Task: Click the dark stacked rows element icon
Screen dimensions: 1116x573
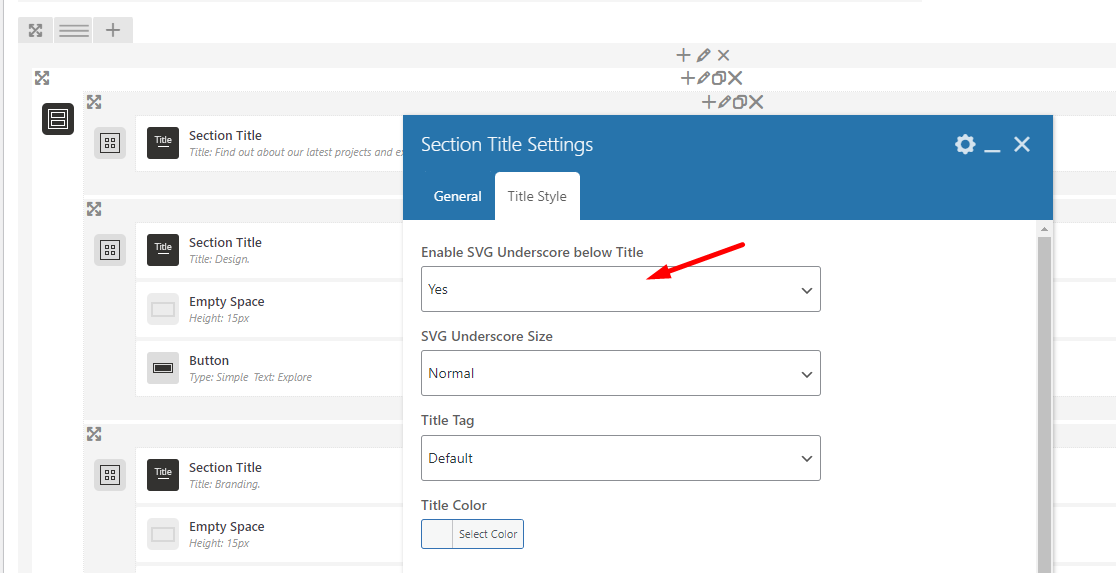Action: click(x=58, y=119)
